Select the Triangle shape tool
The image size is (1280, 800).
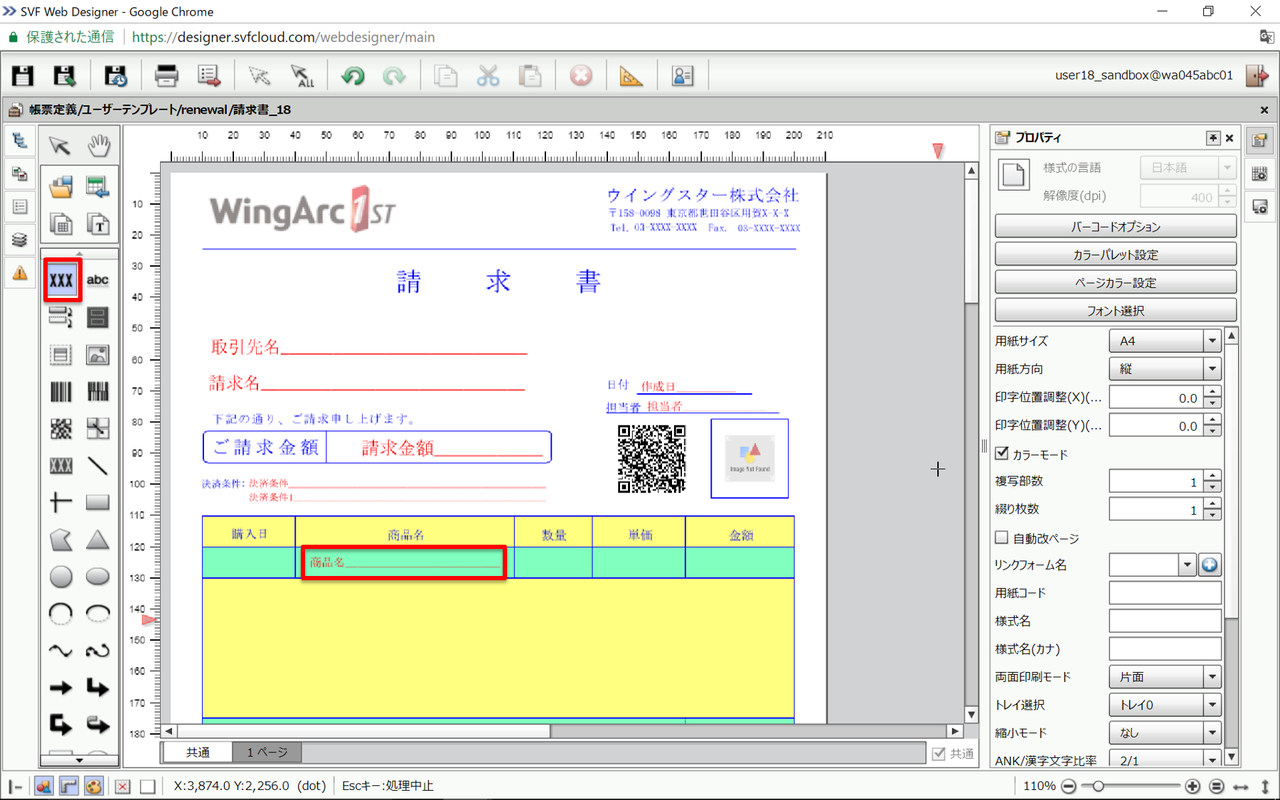point(98,540)
